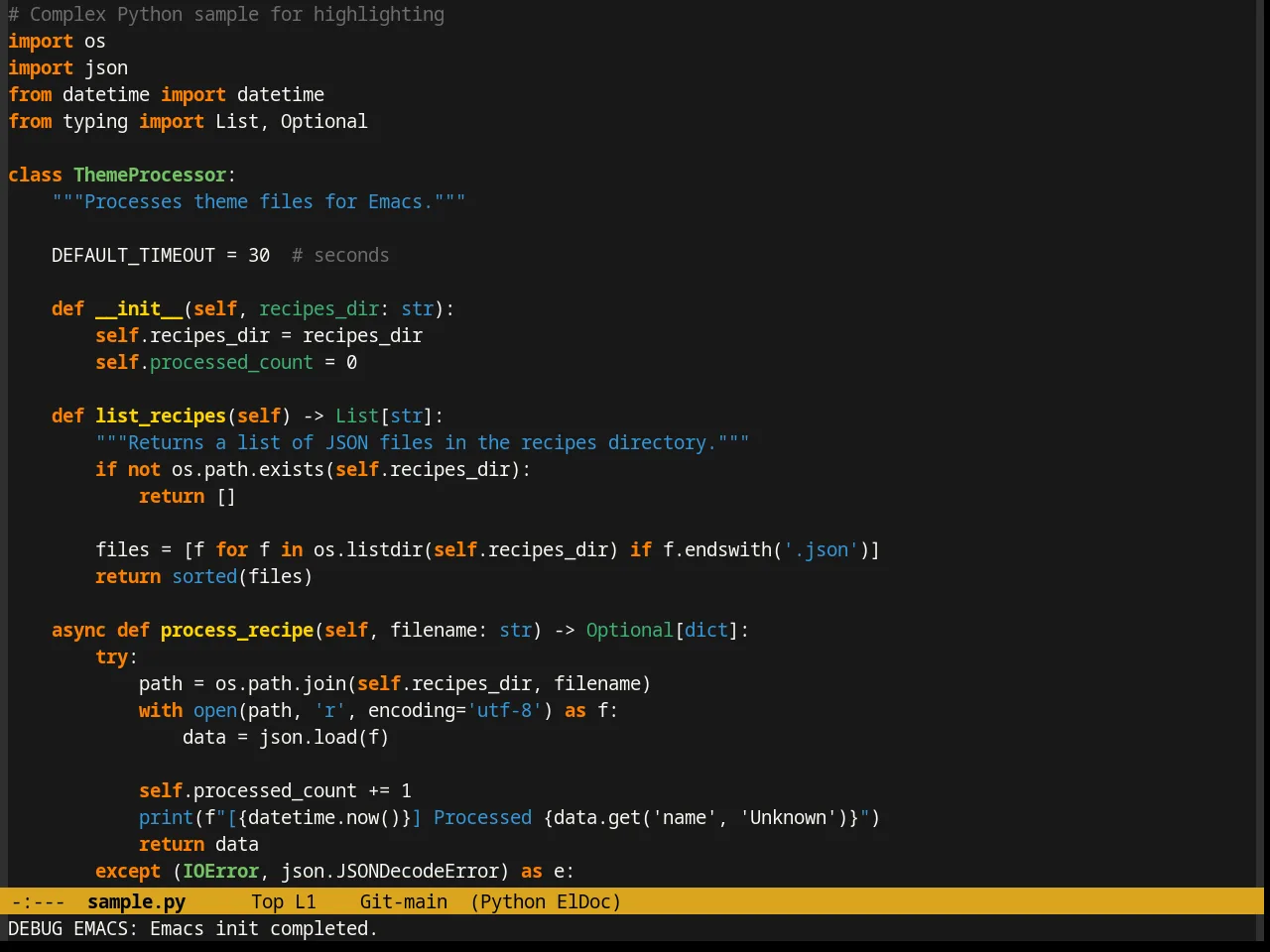Click the 'async' keyword

point(78,630)
